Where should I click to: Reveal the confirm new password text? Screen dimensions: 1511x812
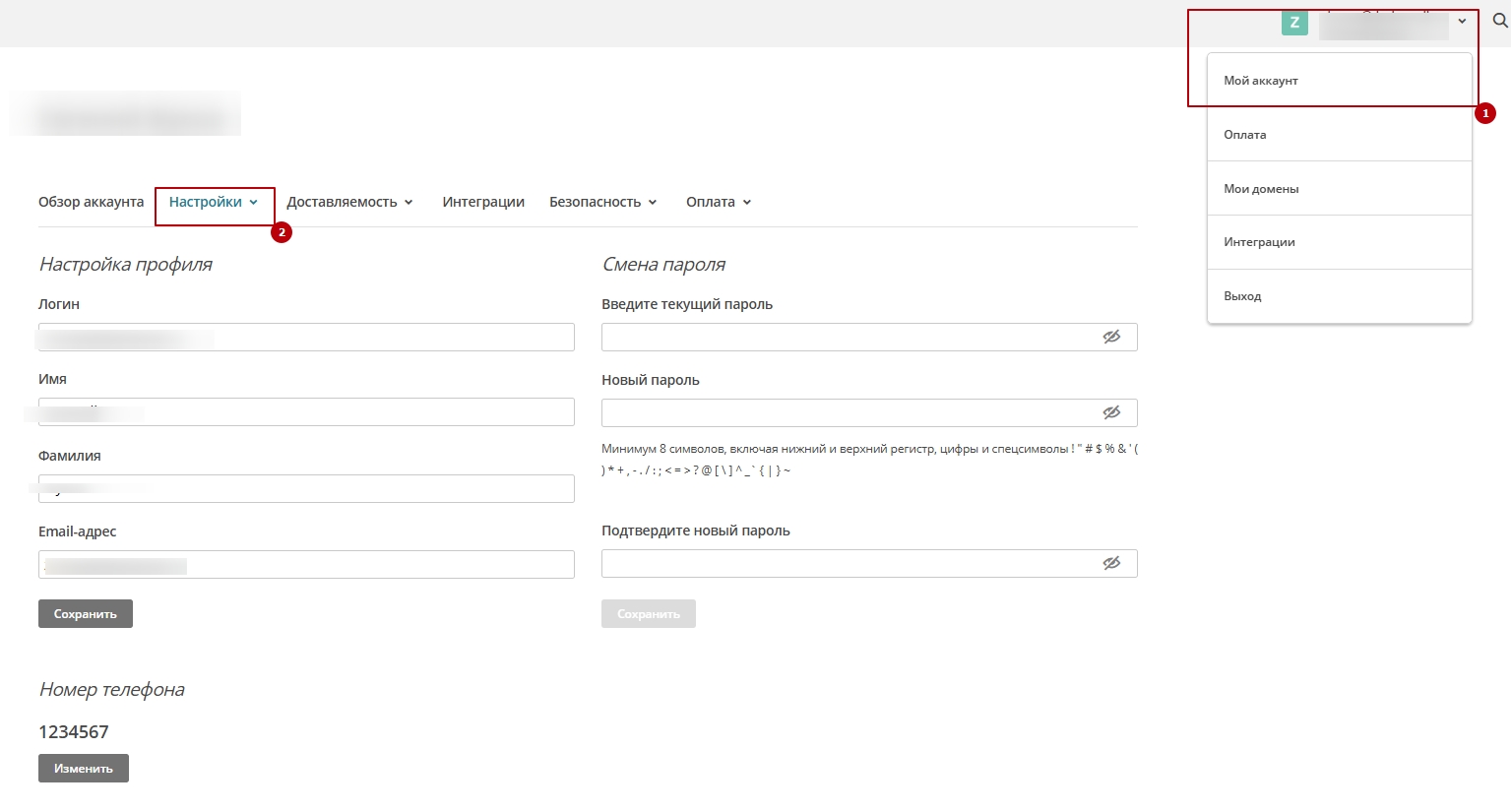pyautogui.click(x=1111, y=563)
